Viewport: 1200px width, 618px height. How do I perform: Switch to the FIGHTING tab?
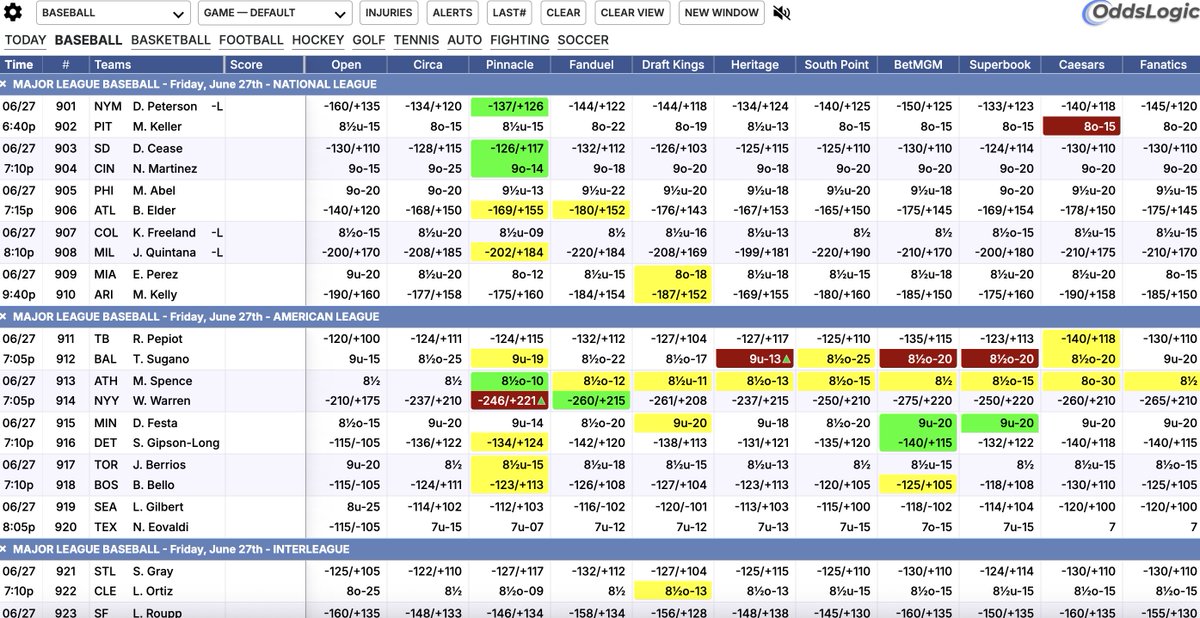pos(520,40)
